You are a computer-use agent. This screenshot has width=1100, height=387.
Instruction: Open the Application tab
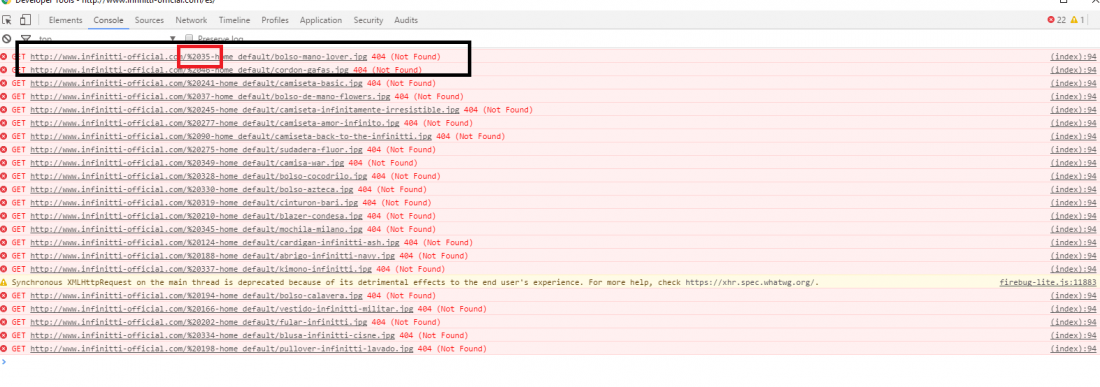click(321, 20)
